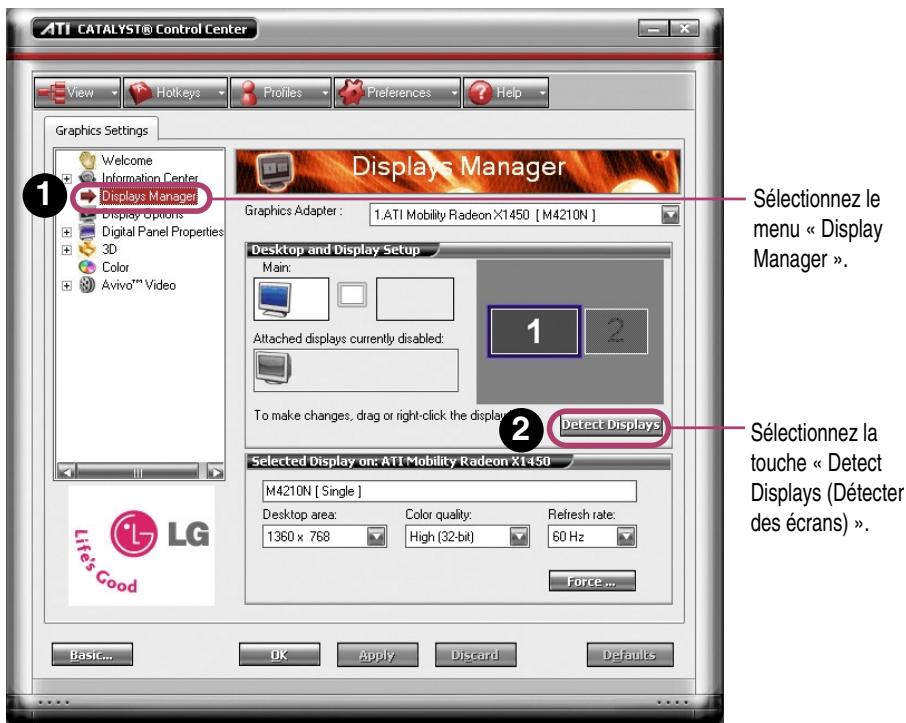Click the Discard button
Image resolution: width=906 pixels, height=723 pixels.
[476, 654]
